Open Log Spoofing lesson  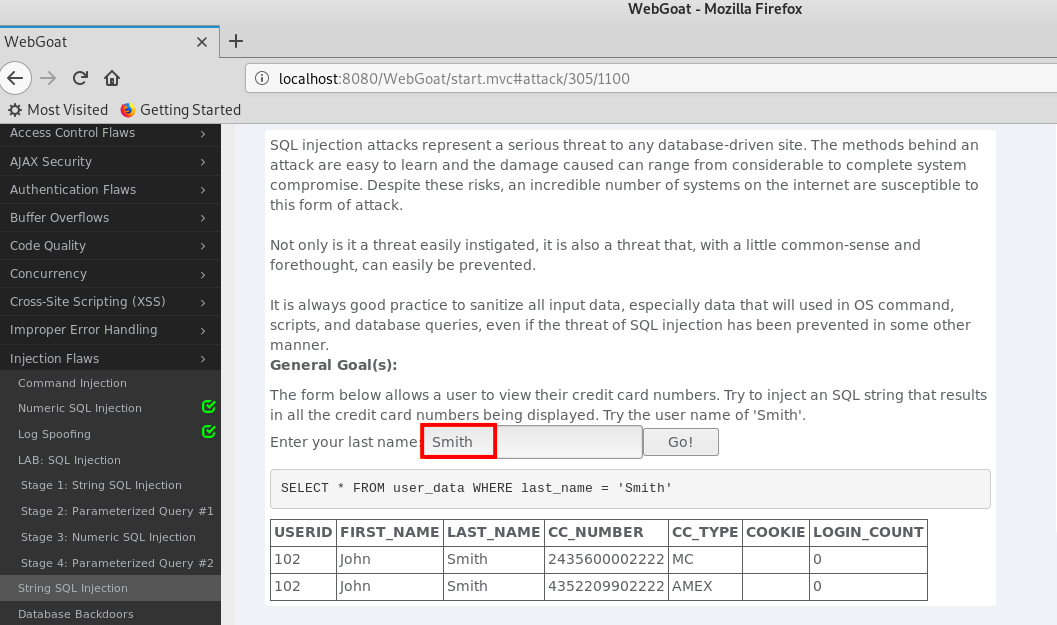[54, 434]
